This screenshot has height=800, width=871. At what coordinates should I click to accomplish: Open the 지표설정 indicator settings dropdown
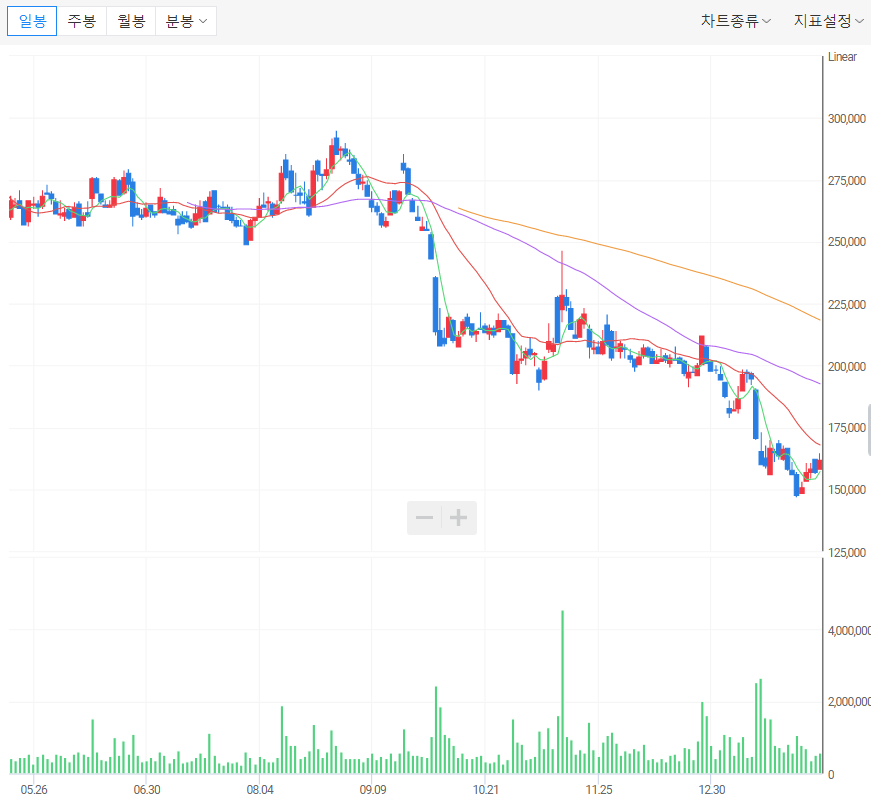coord(828,21)
